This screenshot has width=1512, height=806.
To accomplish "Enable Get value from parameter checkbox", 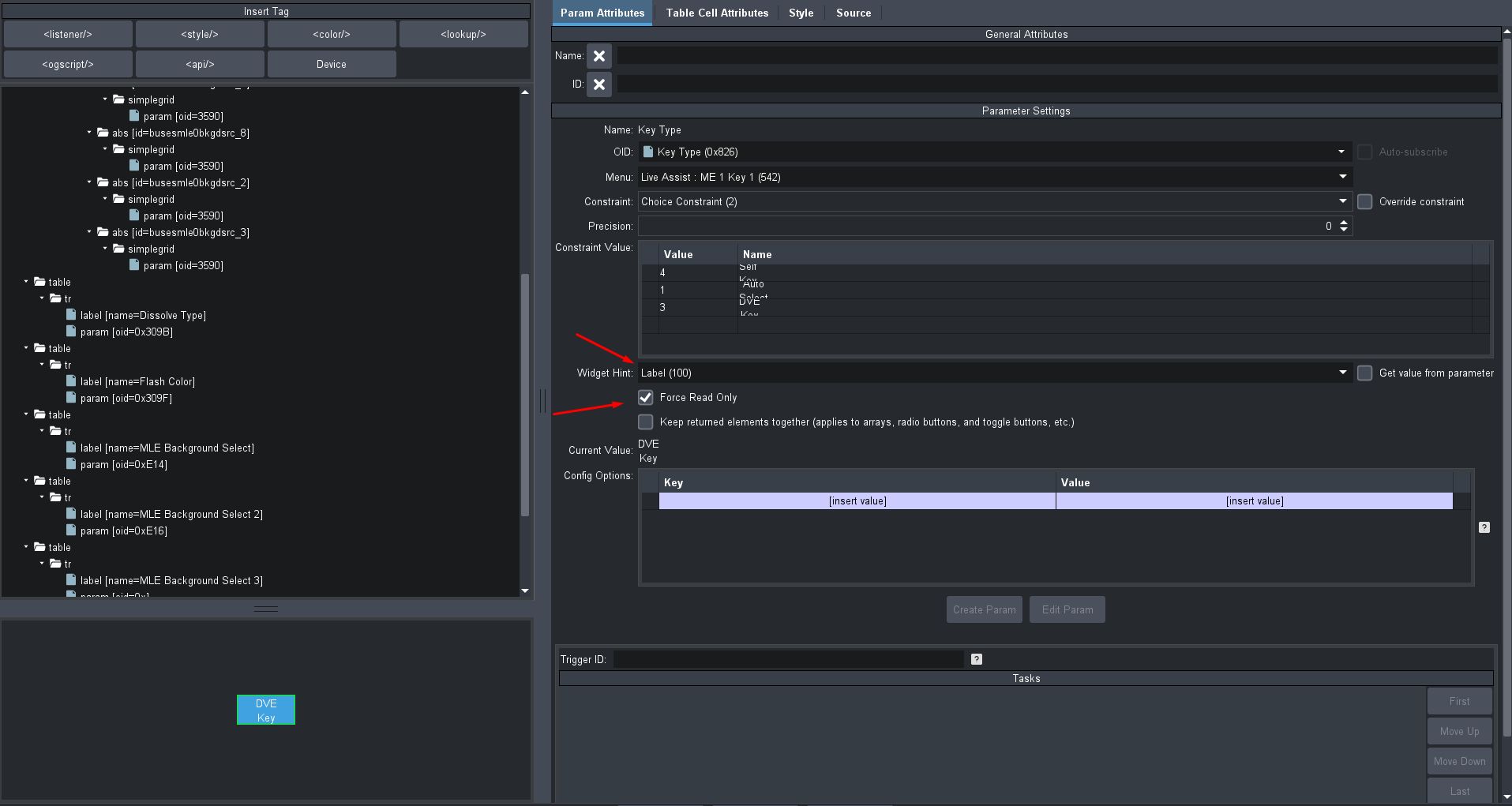I will [1364, 373].
